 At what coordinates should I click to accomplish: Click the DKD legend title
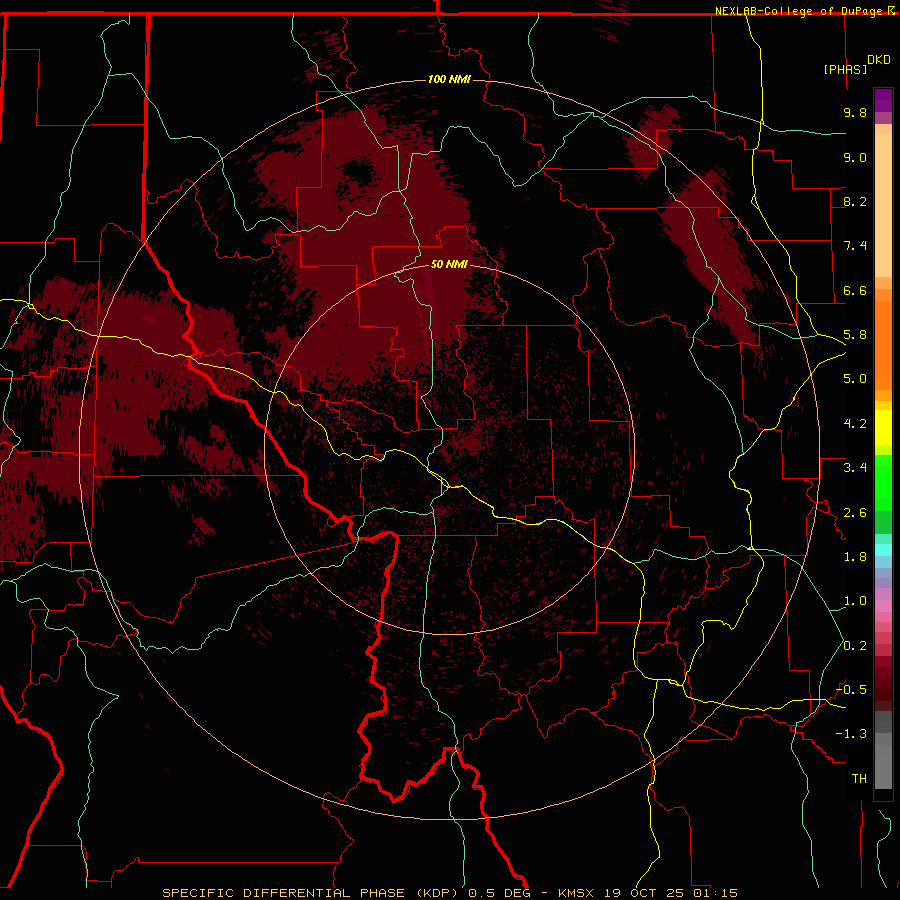coord(879,60)
